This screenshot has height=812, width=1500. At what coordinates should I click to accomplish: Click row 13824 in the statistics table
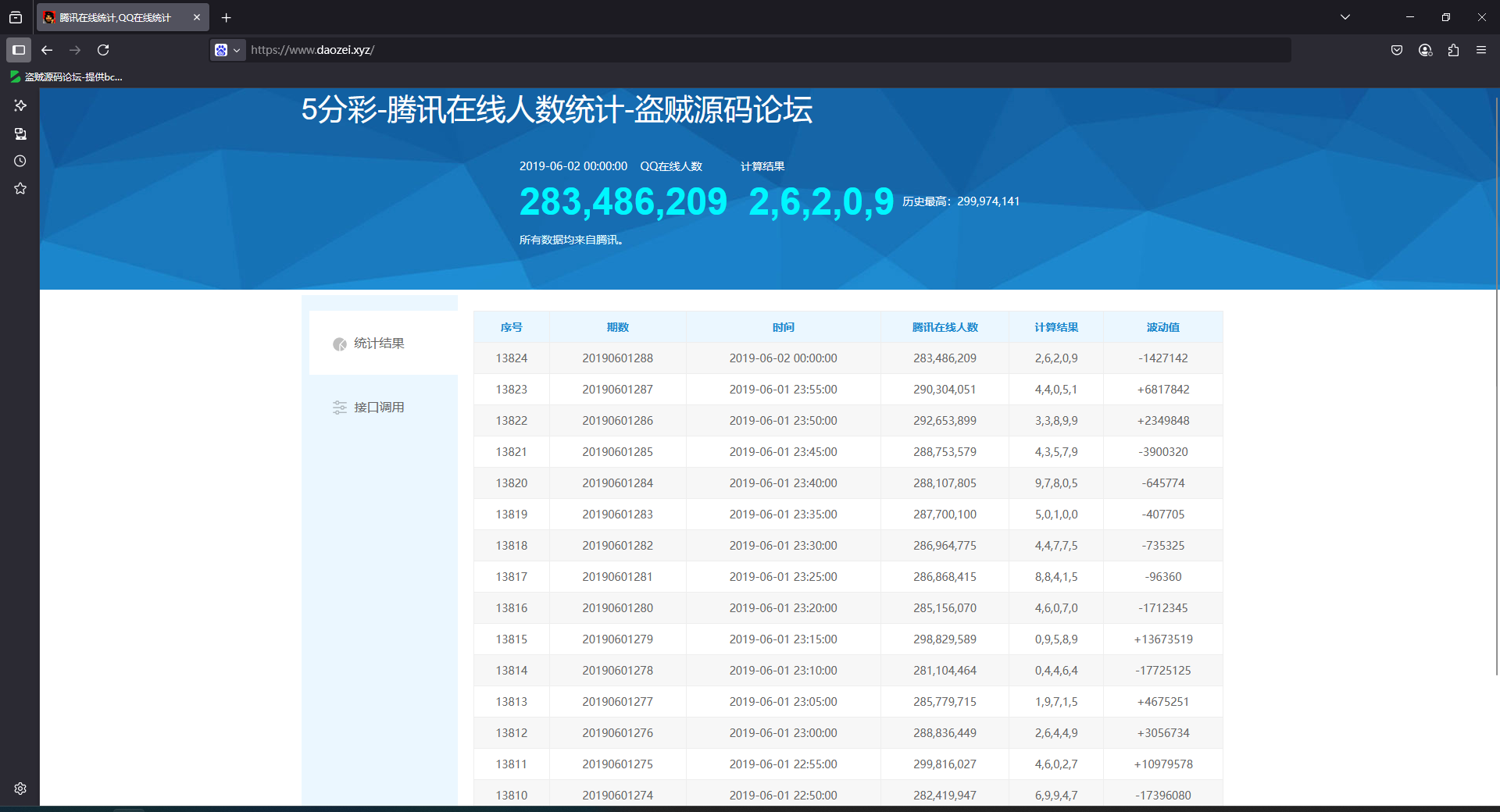[781, 358]
